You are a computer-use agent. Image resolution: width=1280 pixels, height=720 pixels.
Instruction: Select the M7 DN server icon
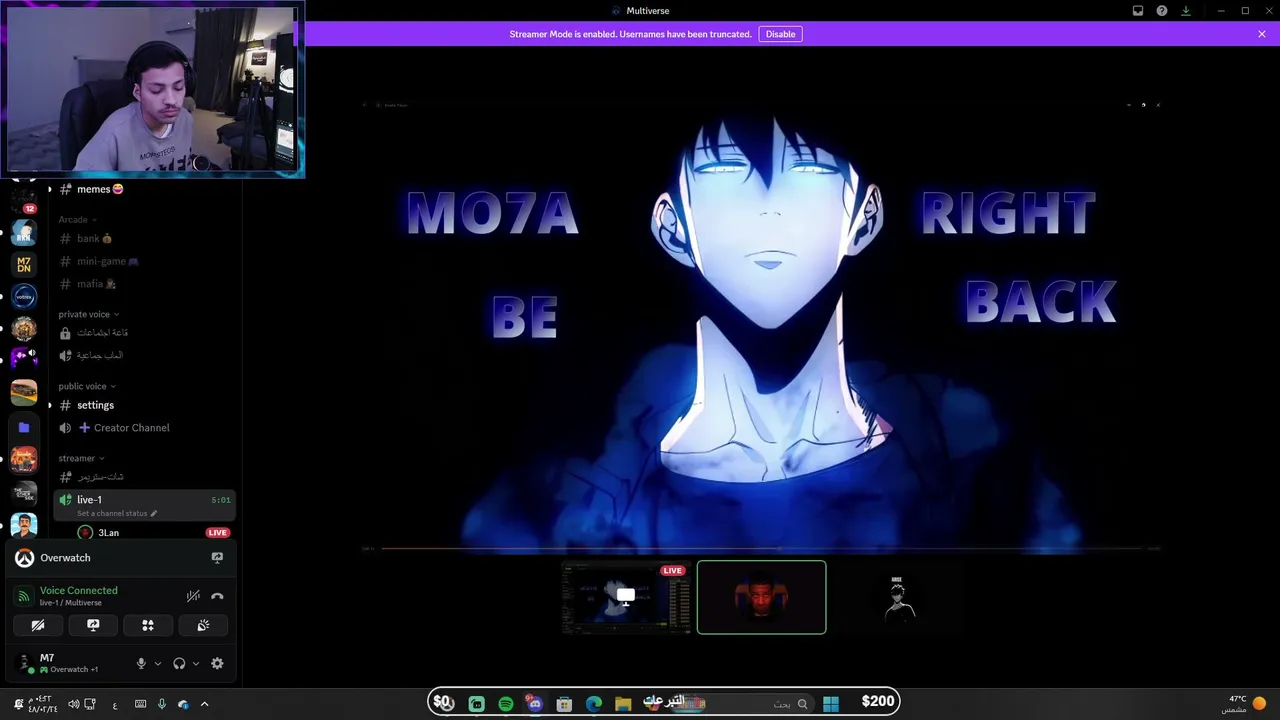point(24,265)
